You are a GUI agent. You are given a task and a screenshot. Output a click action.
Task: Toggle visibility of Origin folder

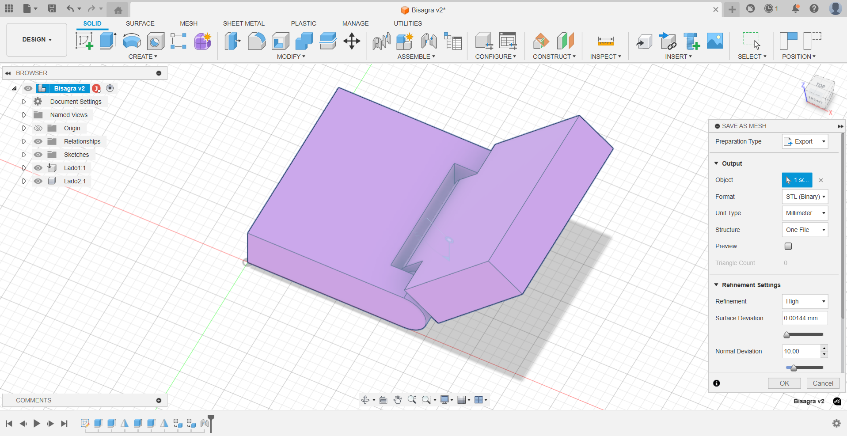click(38, 128)
